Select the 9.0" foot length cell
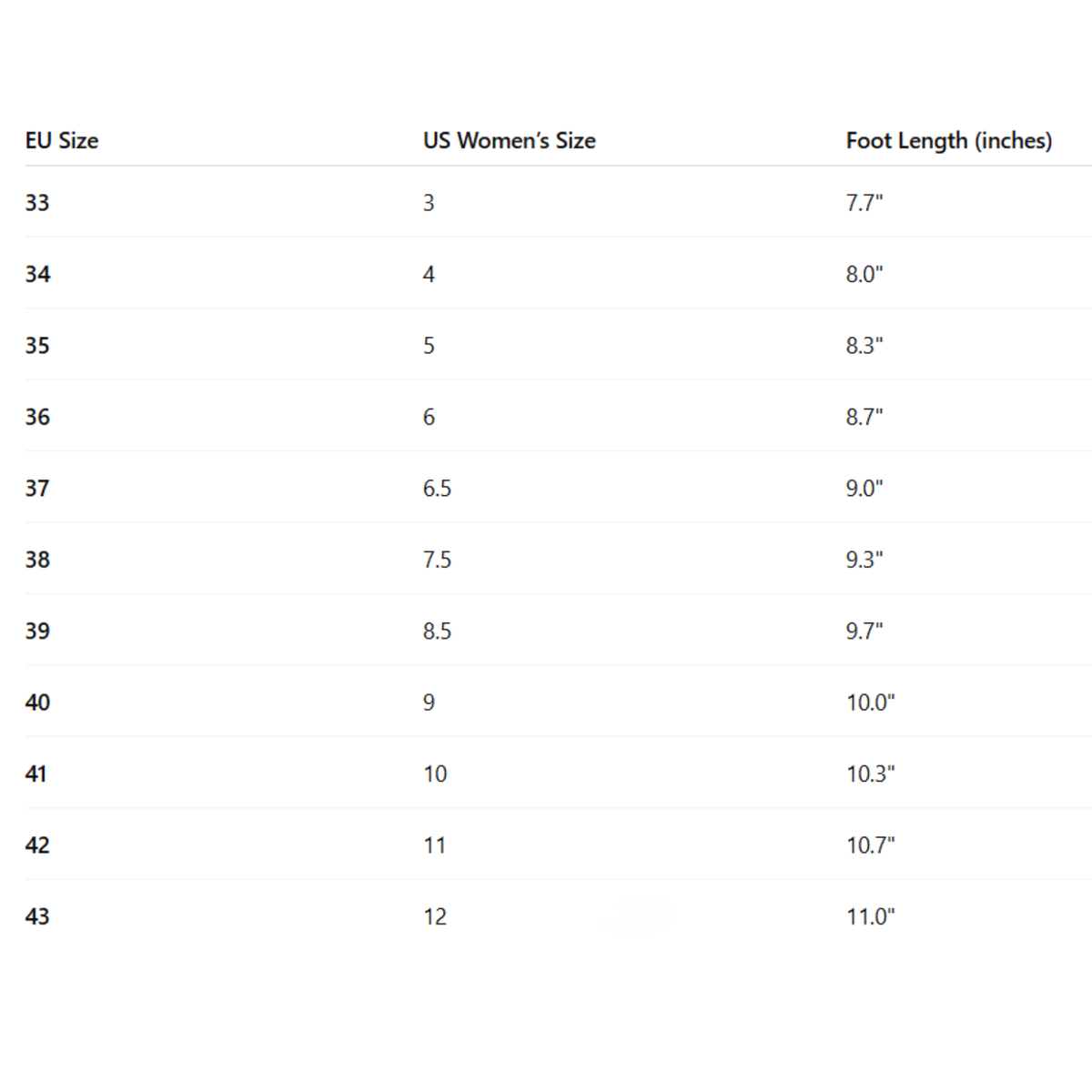Image resolution: width=1092 pixels, height=1092 pixels. [864, 489]
